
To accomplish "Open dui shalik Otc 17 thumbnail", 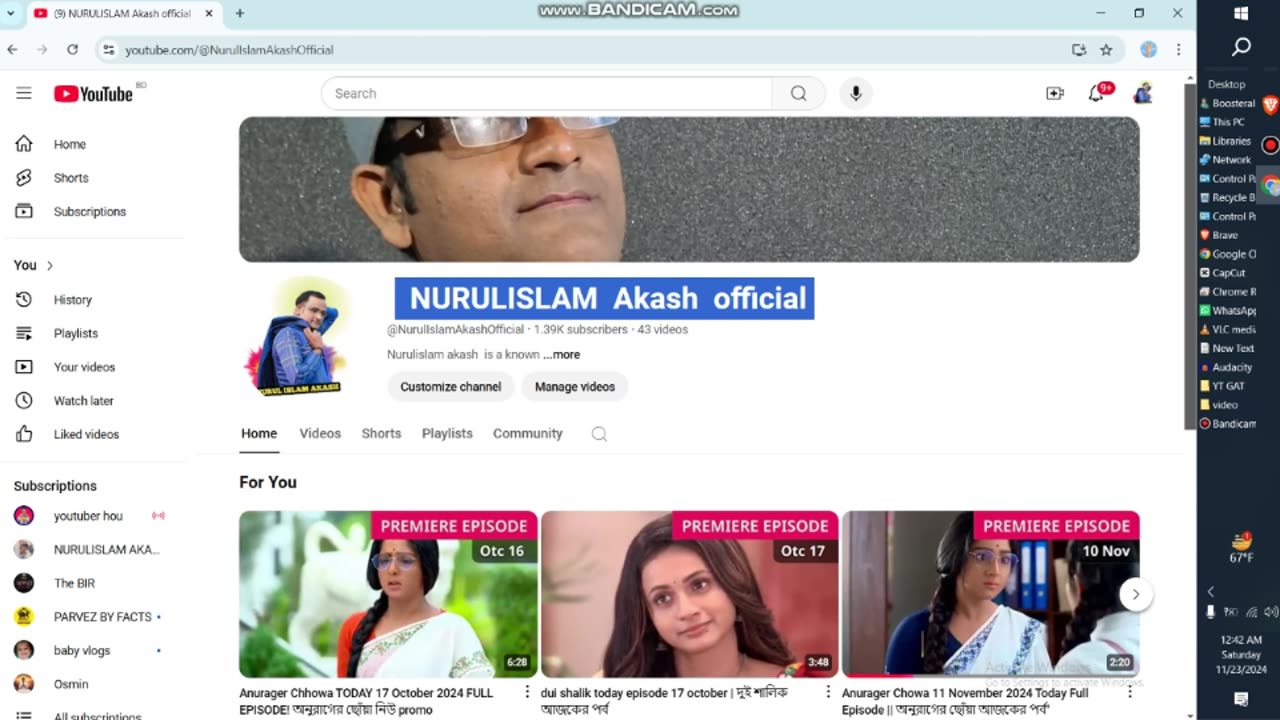I will (x=689, y=594).
